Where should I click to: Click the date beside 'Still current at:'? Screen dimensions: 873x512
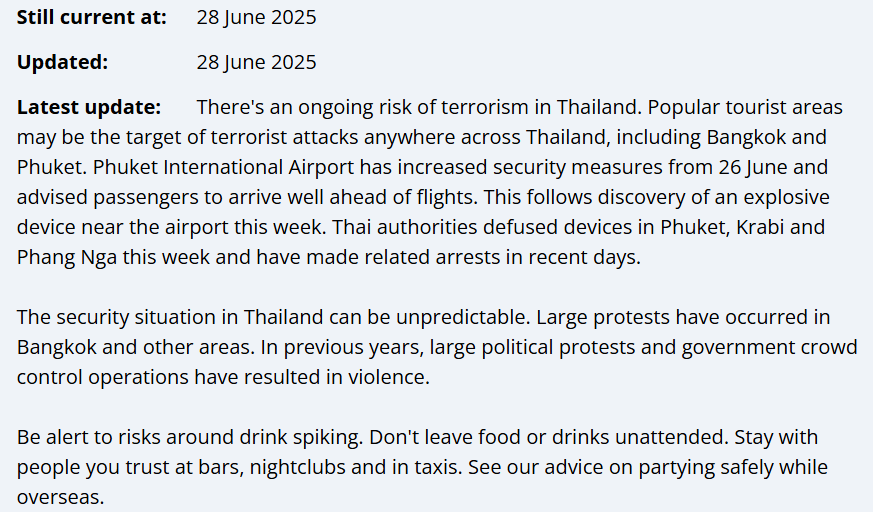pos(256,17)
